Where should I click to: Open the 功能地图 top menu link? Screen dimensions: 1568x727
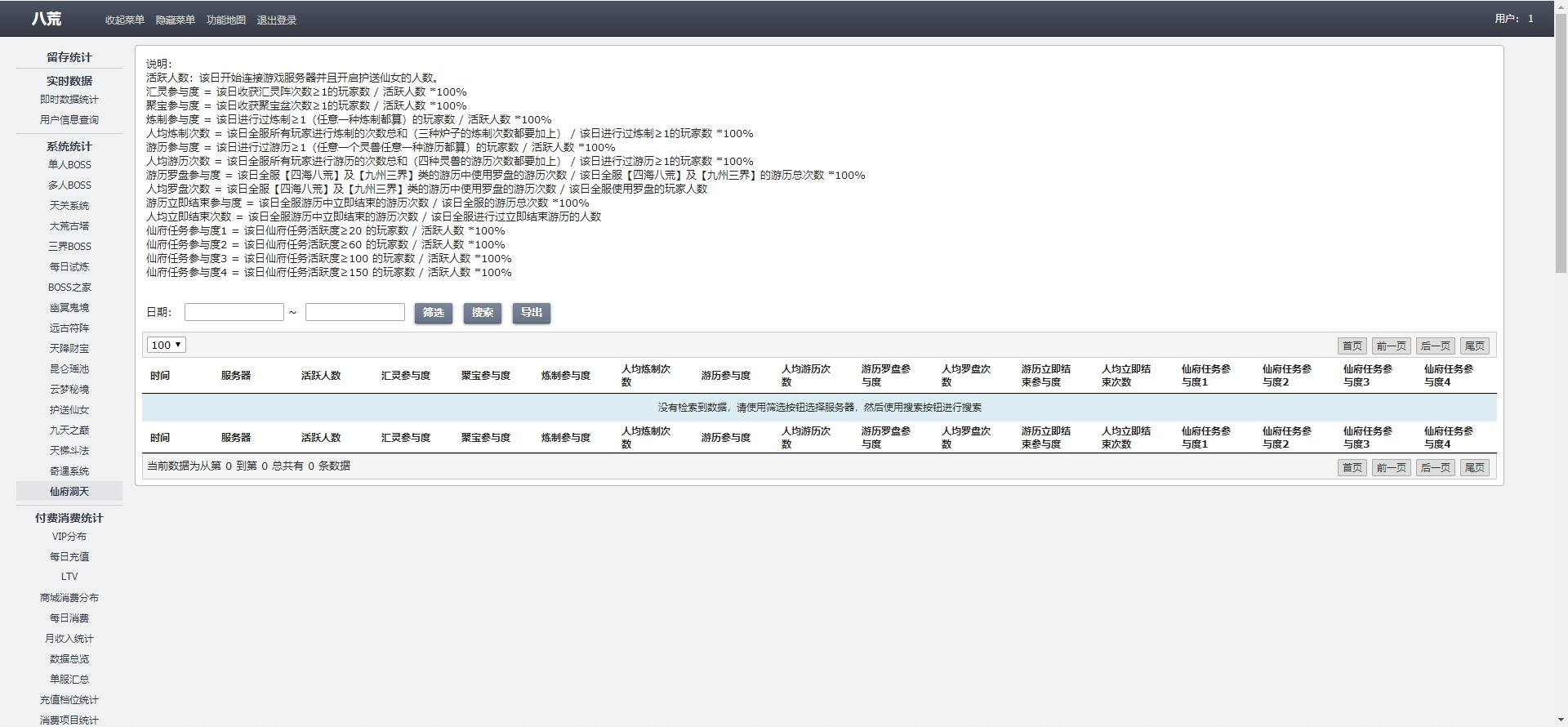[x=225, y=20]
